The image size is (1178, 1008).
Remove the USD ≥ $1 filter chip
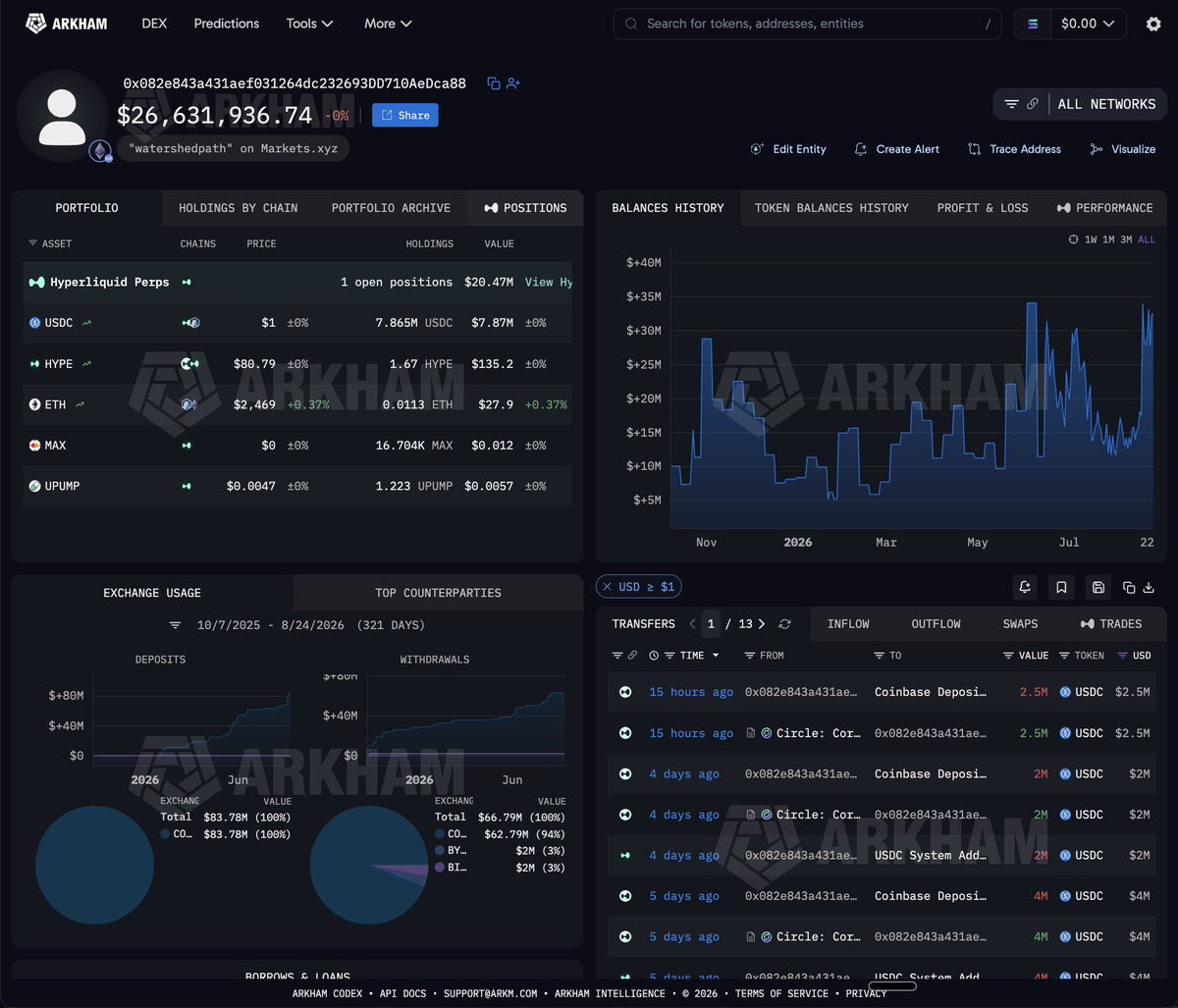click(x=606, y=587)
